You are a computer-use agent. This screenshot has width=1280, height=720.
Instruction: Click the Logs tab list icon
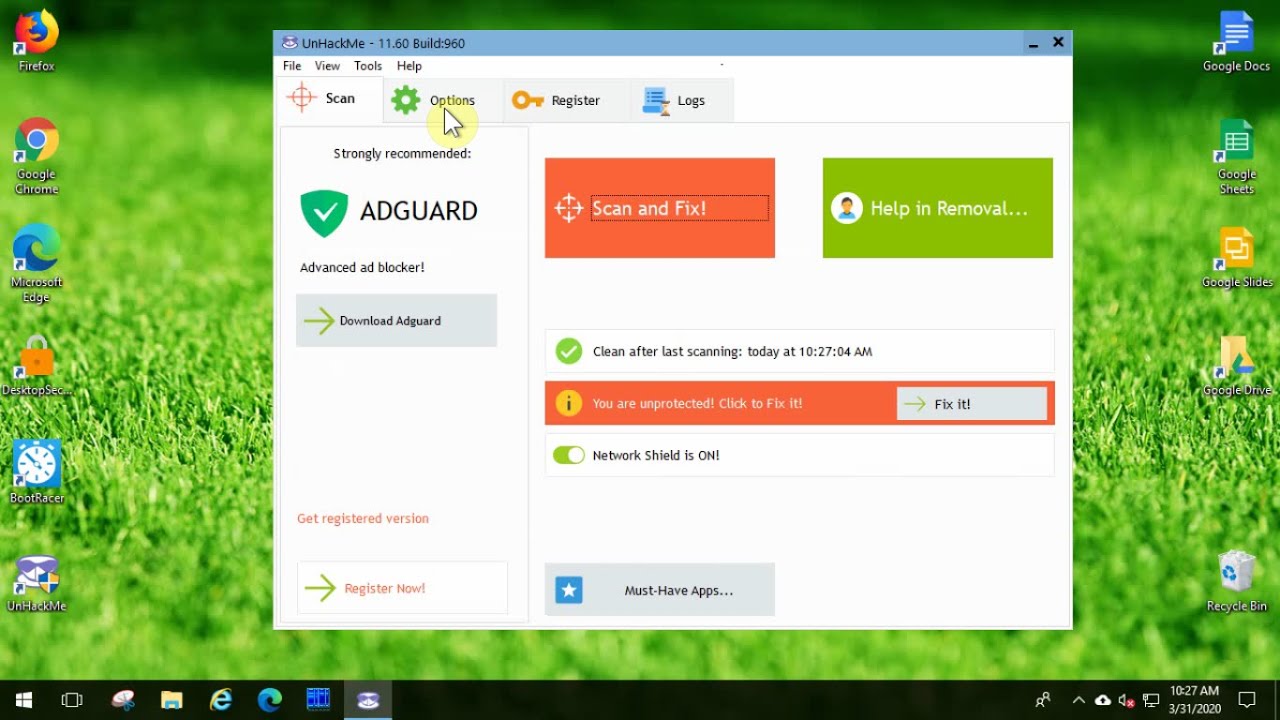pos(656,100)
